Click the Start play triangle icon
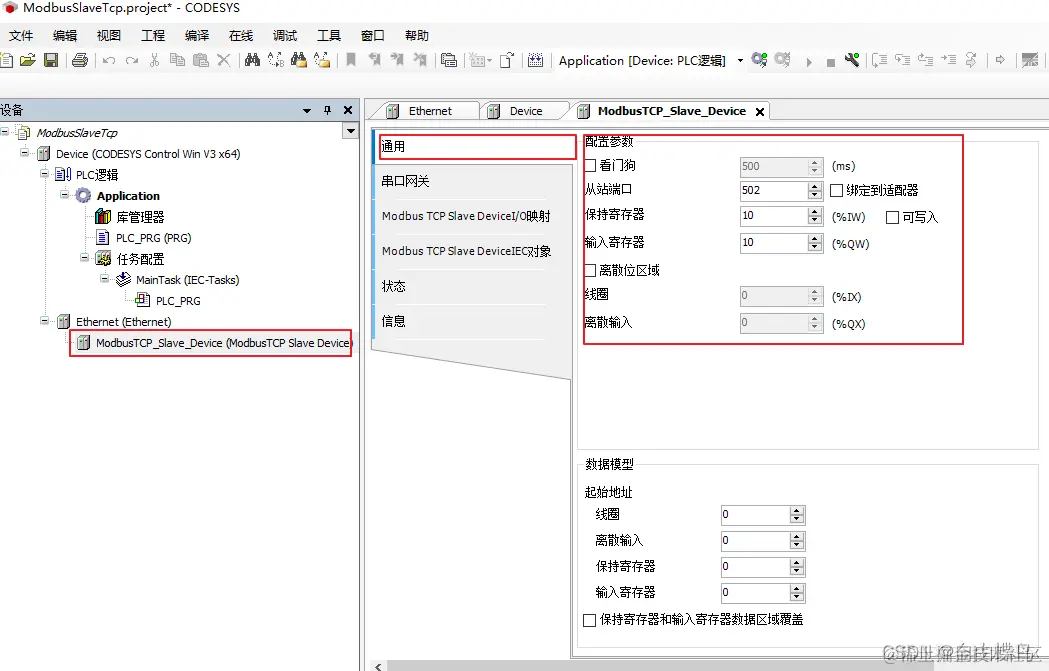 click(809, 62)
